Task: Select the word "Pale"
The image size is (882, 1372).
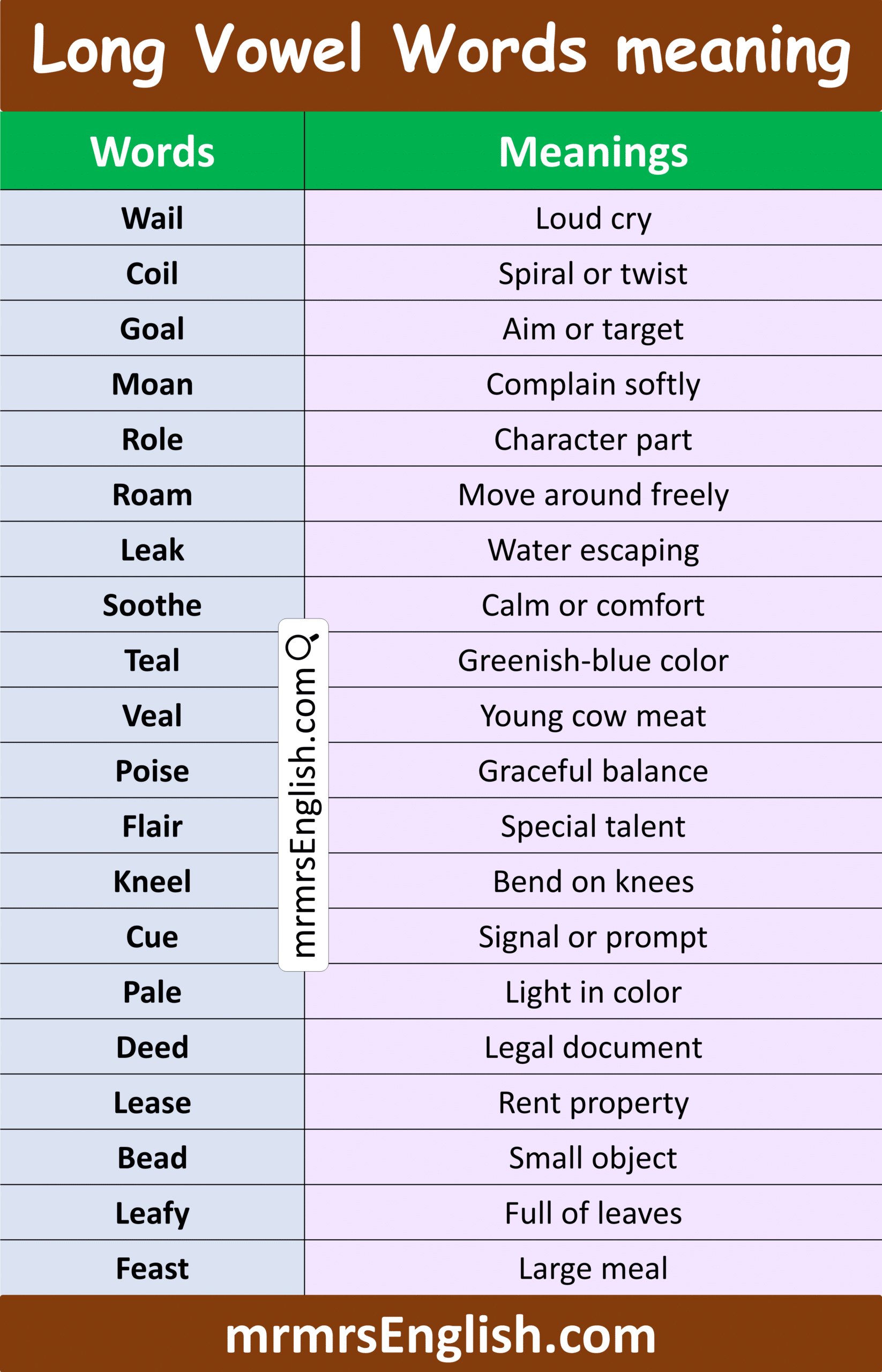Action: (x=152, y=992)
